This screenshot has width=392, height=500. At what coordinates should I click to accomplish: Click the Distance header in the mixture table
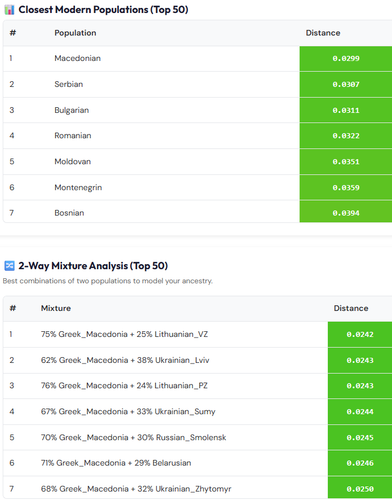tap(351, 308)
